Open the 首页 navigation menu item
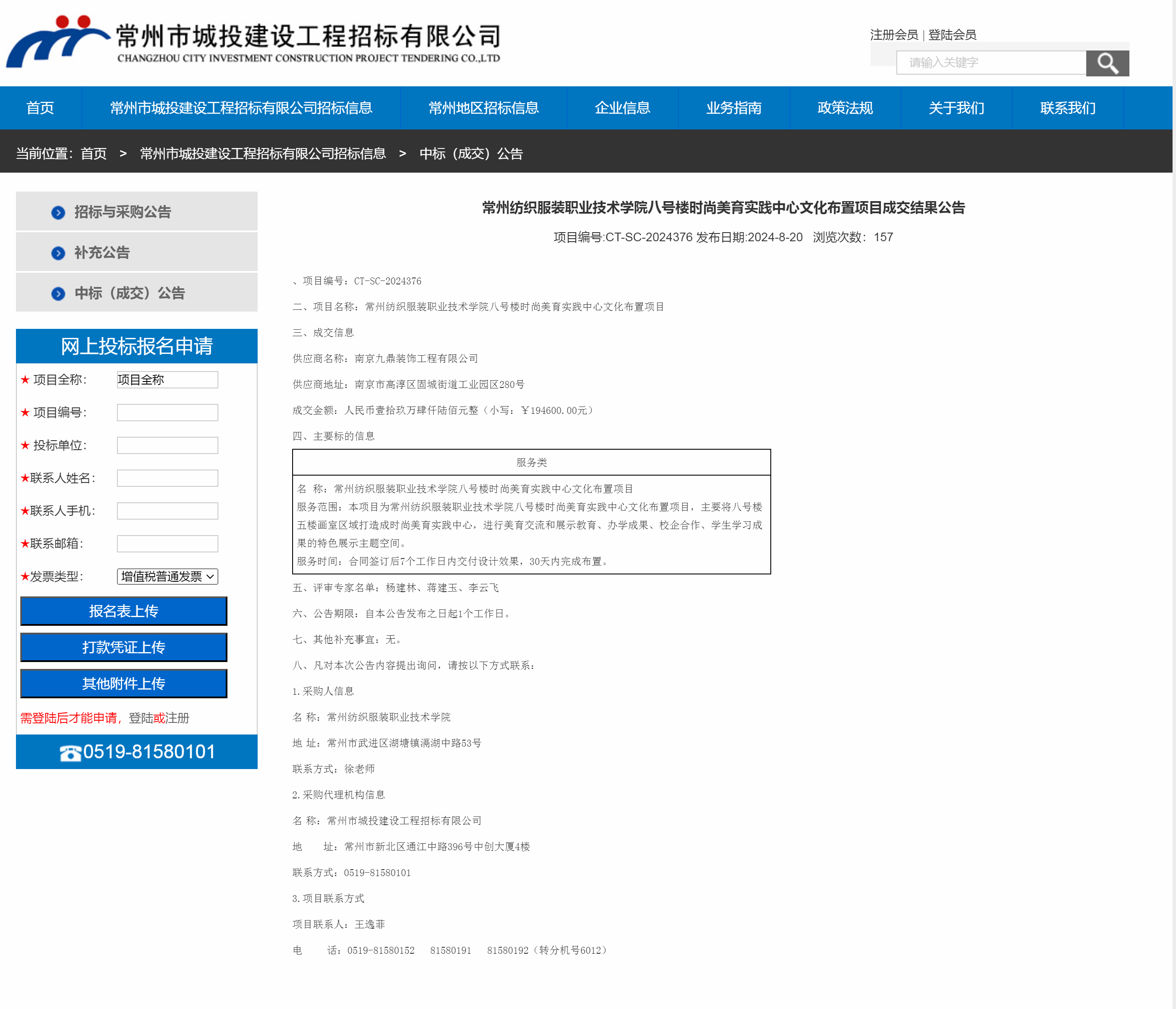Screen dimensions: 1176x1009 [40, 108]
